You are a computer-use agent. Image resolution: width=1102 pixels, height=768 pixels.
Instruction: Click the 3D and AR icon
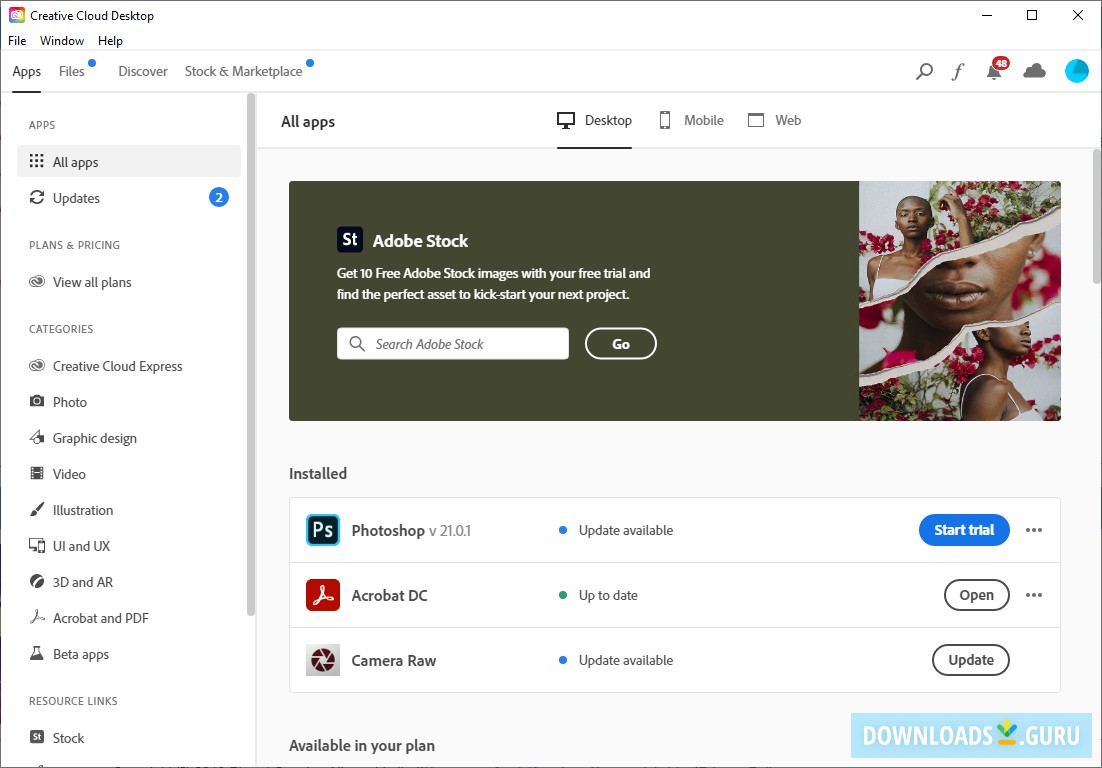37,582
